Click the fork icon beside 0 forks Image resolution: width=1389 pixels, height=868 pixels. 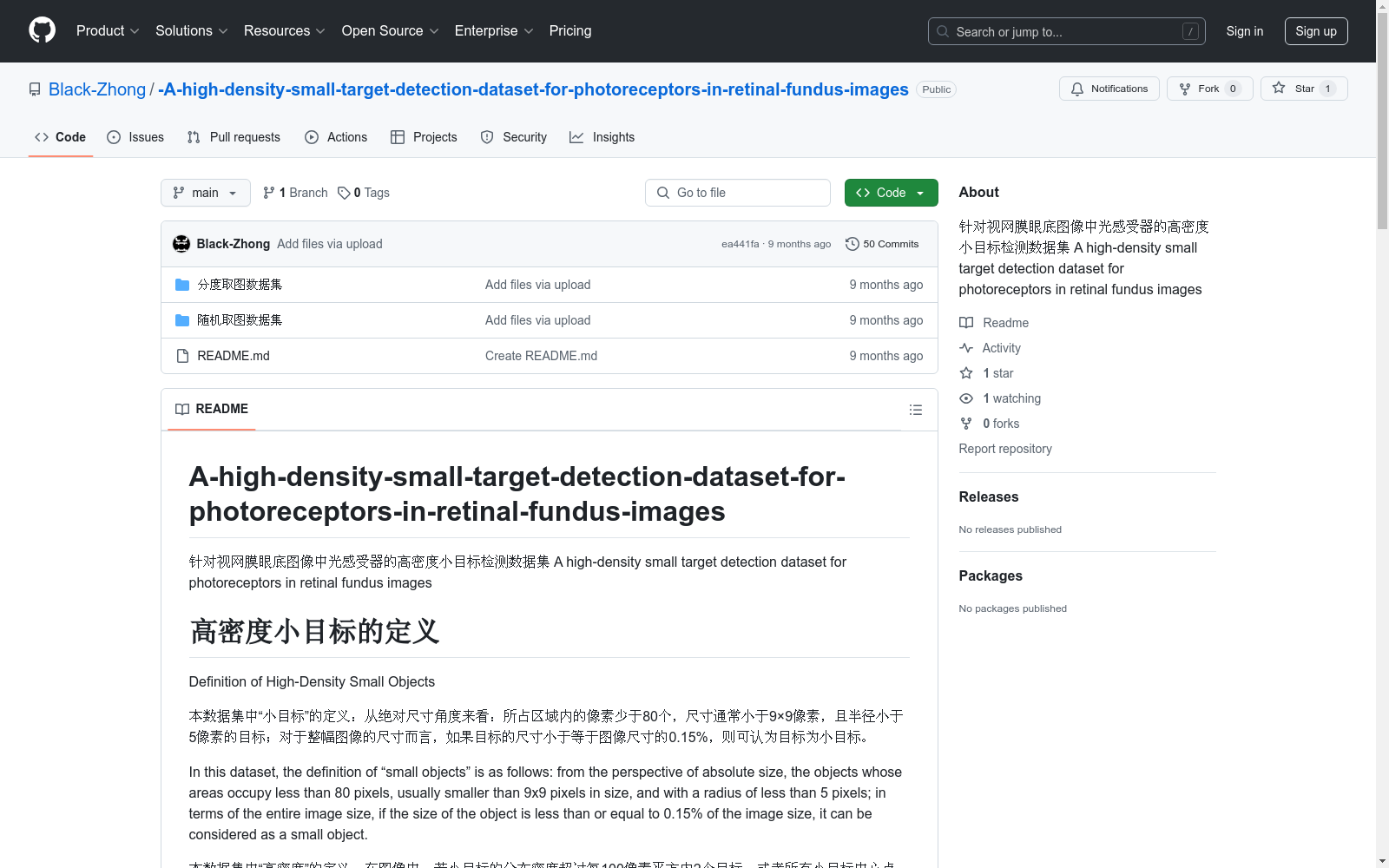click(x=966, y=424)
